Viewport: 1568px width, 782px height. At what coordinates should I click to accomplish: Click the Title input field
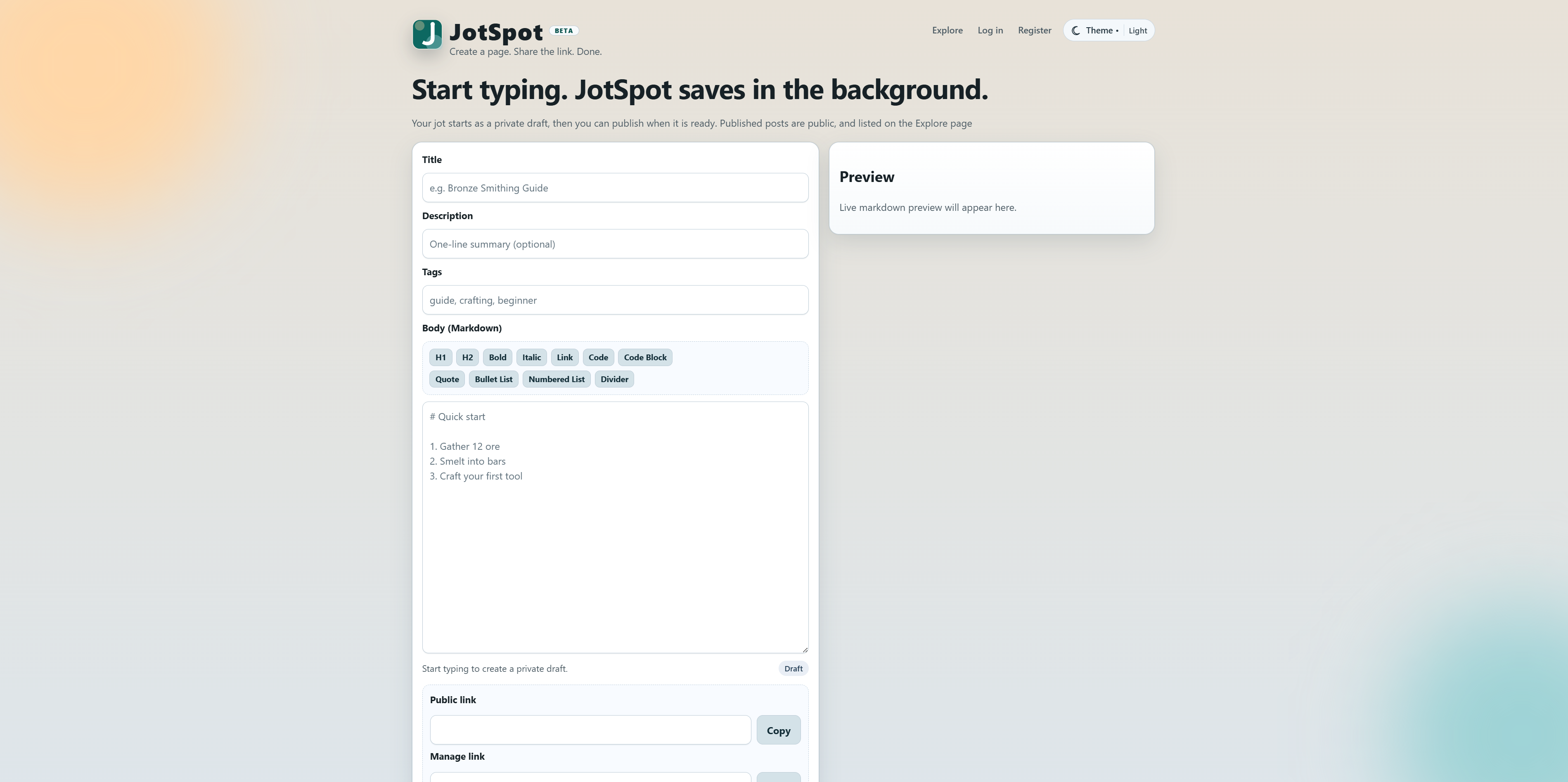(x=615, y=187)
